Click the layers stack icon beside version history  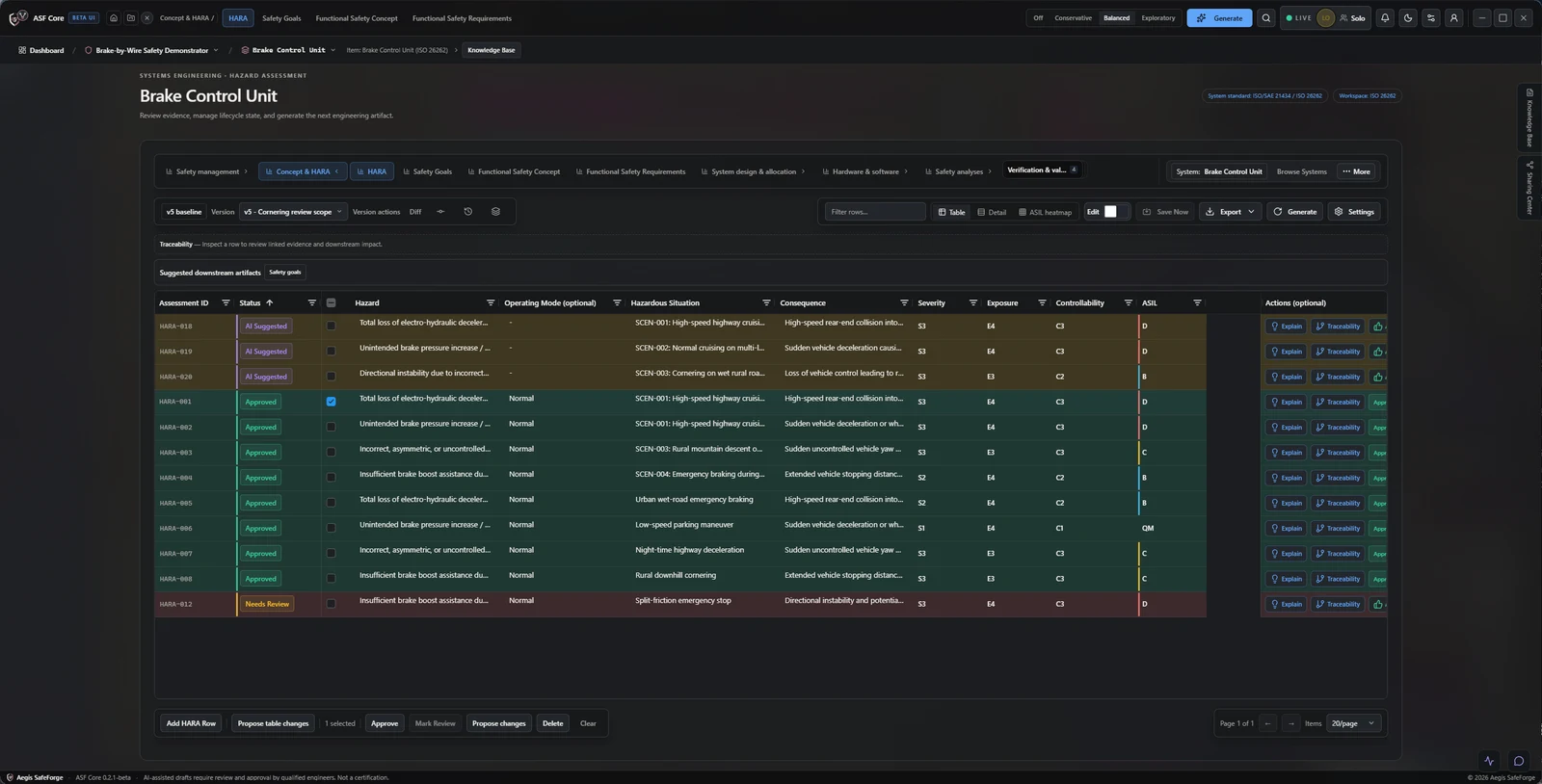[x=495, y=212]
